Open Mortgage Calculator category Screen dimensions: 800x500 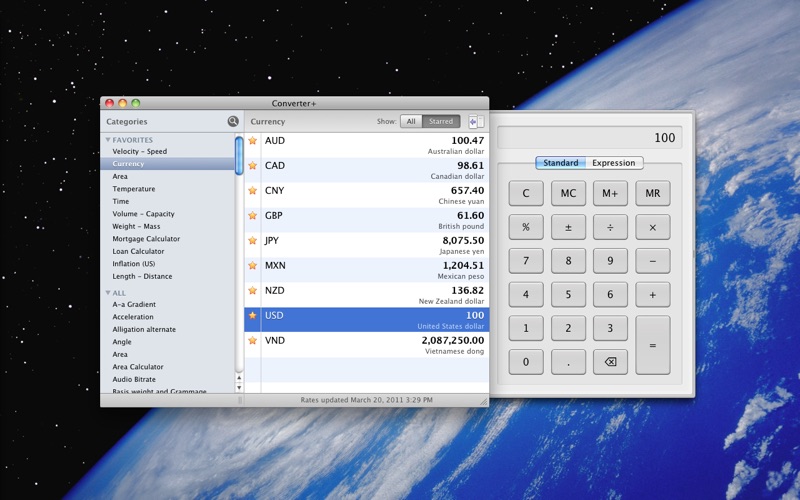146,239
